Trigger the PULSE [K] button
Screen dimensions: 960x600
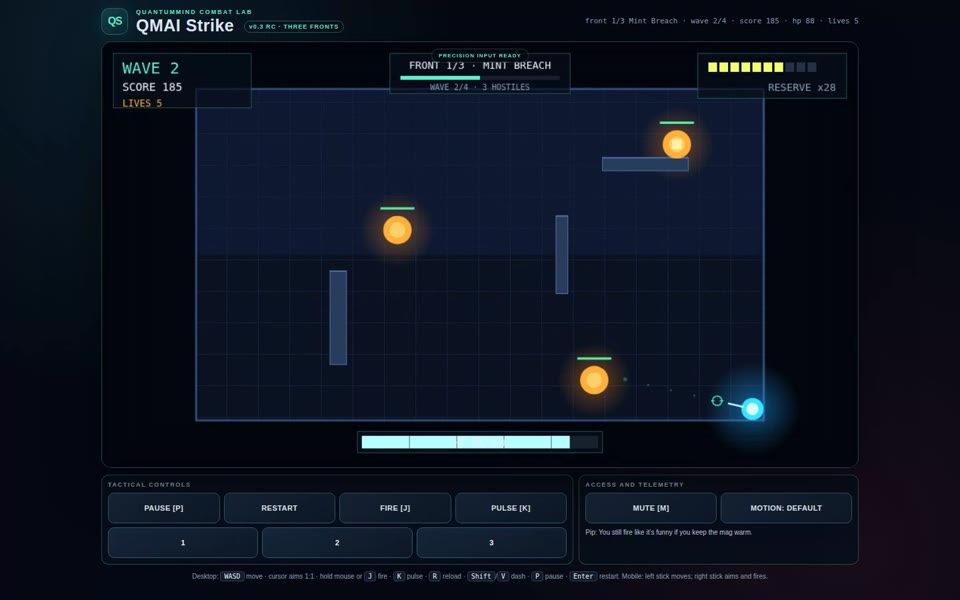(x=511, y=508)
